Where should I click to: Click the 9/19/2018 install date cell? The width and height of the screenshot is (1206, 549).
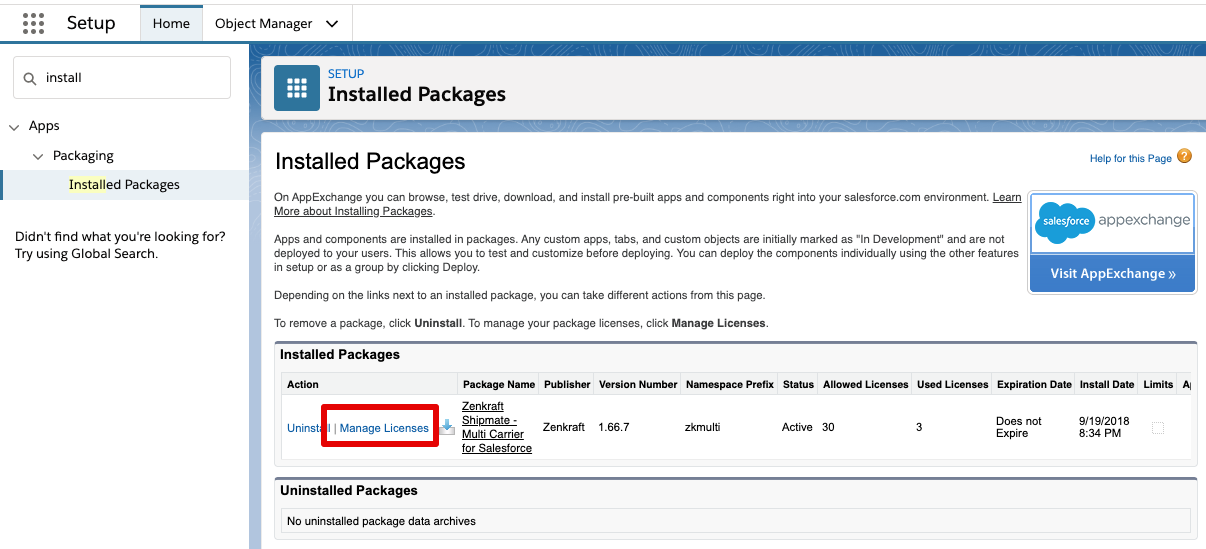click(x=1105, y=428)
